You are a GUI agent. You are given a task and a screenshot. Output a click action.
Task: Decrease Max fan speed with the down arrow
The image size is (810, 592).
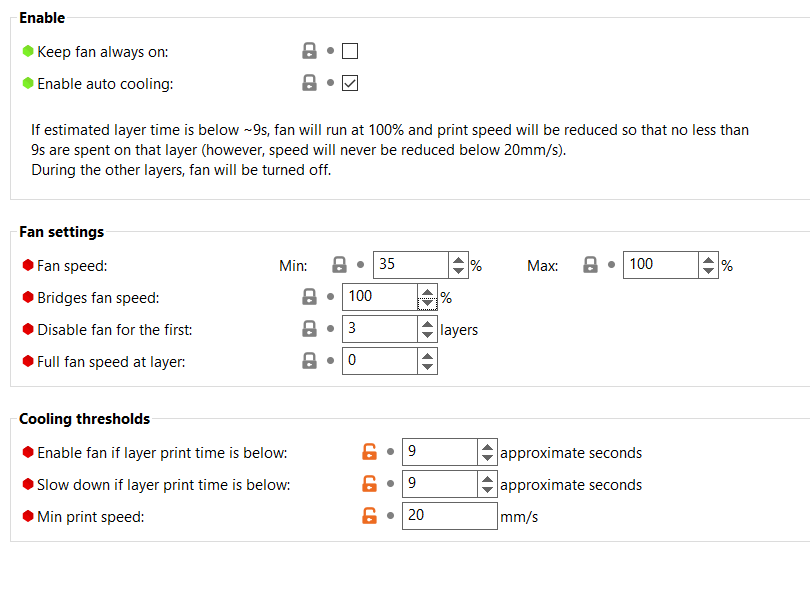pos(708,270)
